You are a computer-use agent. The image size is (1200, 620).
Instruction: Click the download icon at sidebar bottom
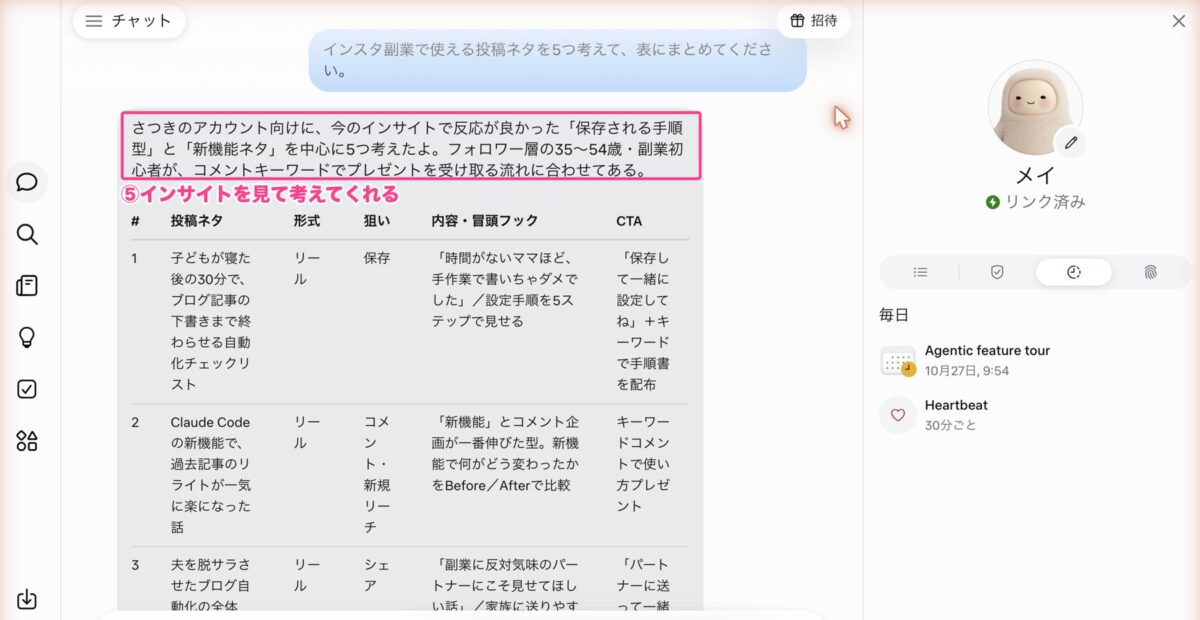(x=27, y=599)
